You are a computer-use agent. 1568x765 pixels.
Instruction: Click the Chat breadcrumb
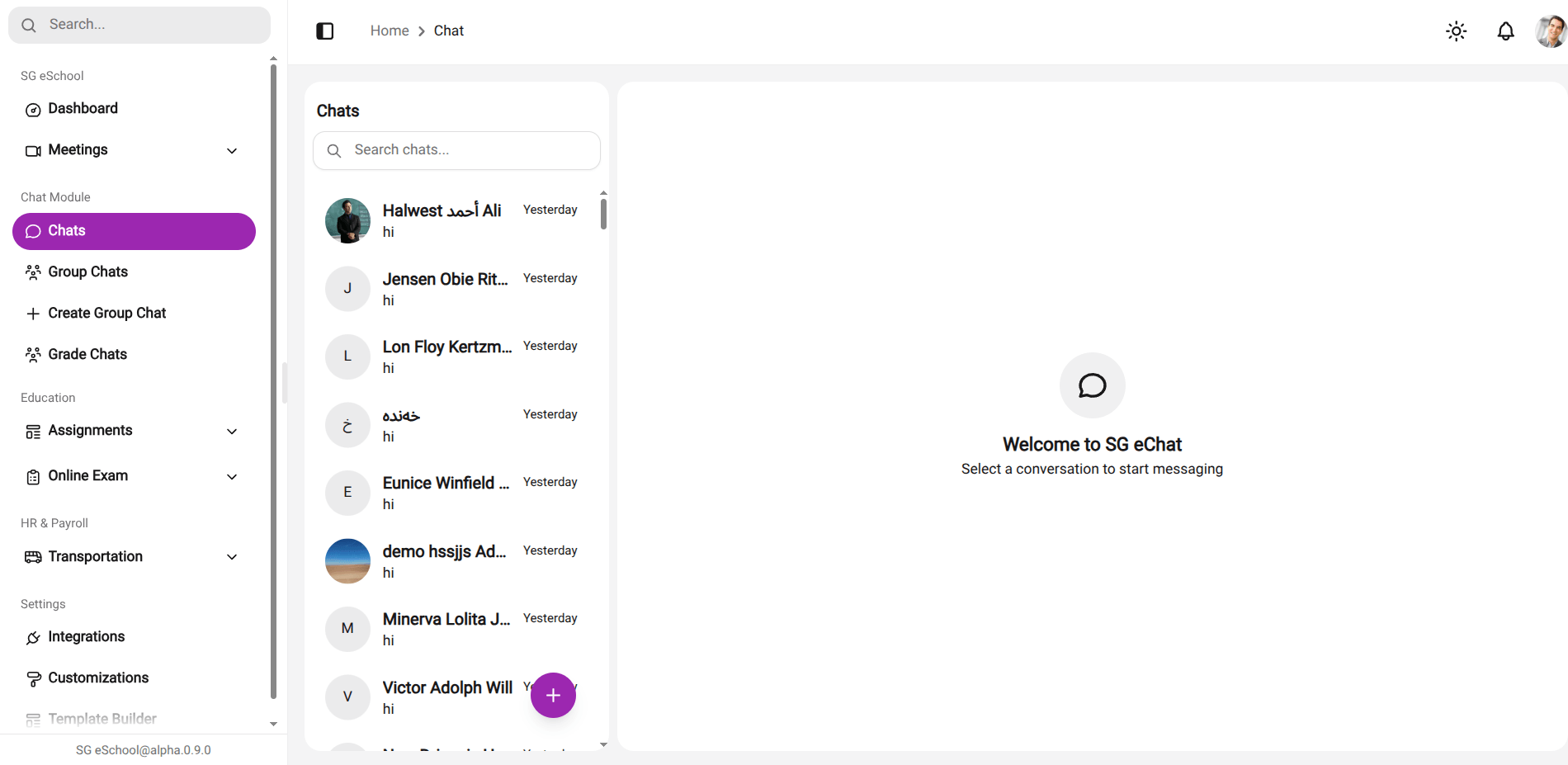click(449, 31)
